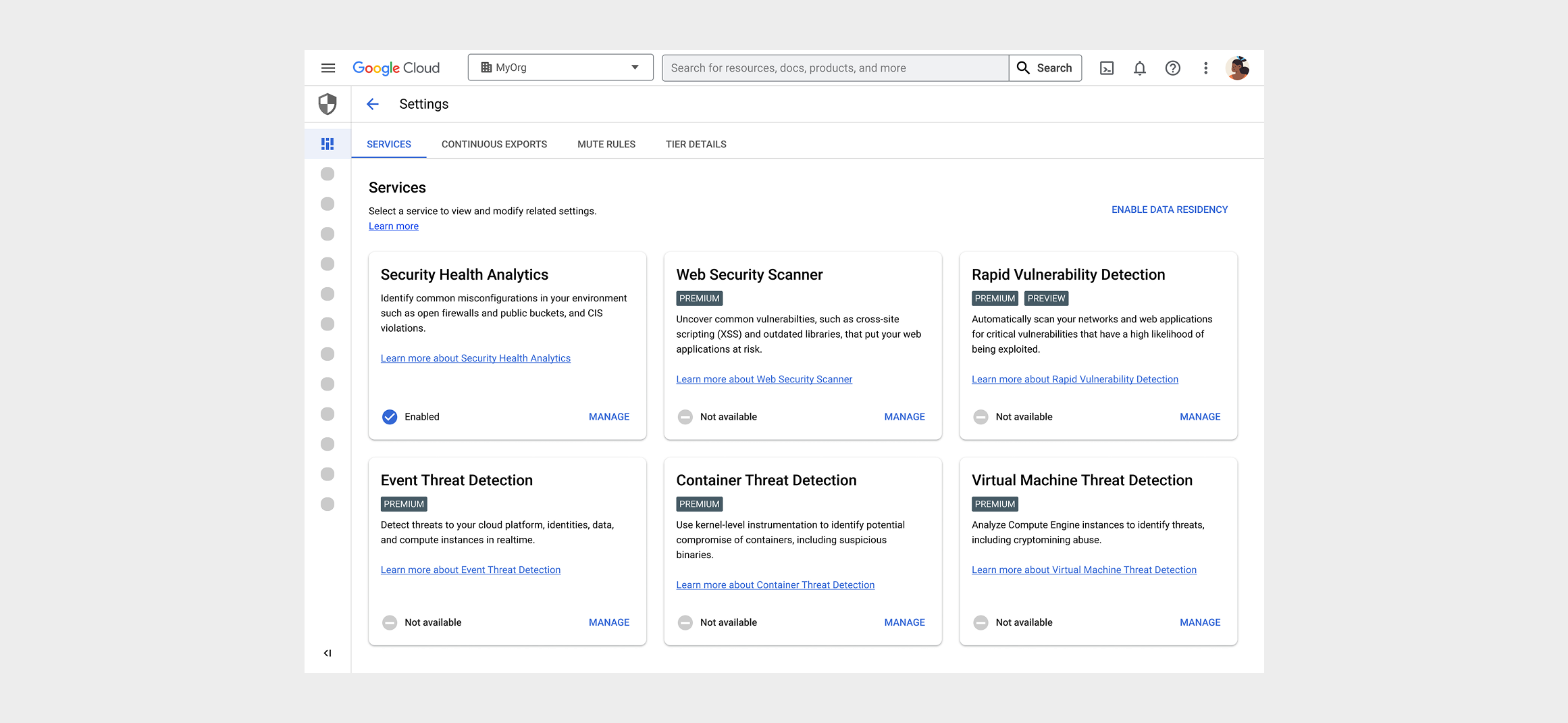Image resolution: width=1568 pixels, height=723 pixels.
Task: Switch to the Continuous Exports tab
Action: 494,144
